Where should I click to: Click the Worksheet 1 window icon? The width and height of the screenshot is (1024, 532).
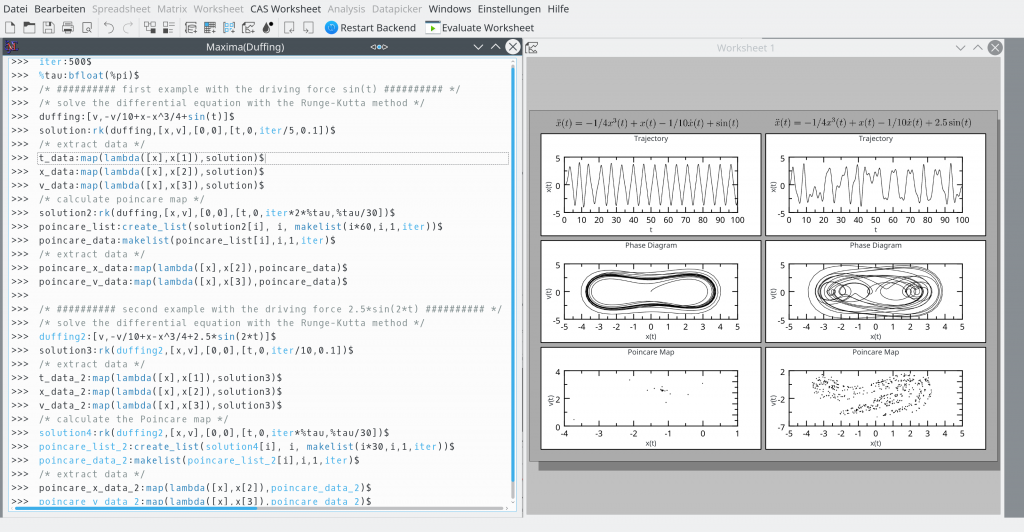pyautogui.click(x=532, y=48)
